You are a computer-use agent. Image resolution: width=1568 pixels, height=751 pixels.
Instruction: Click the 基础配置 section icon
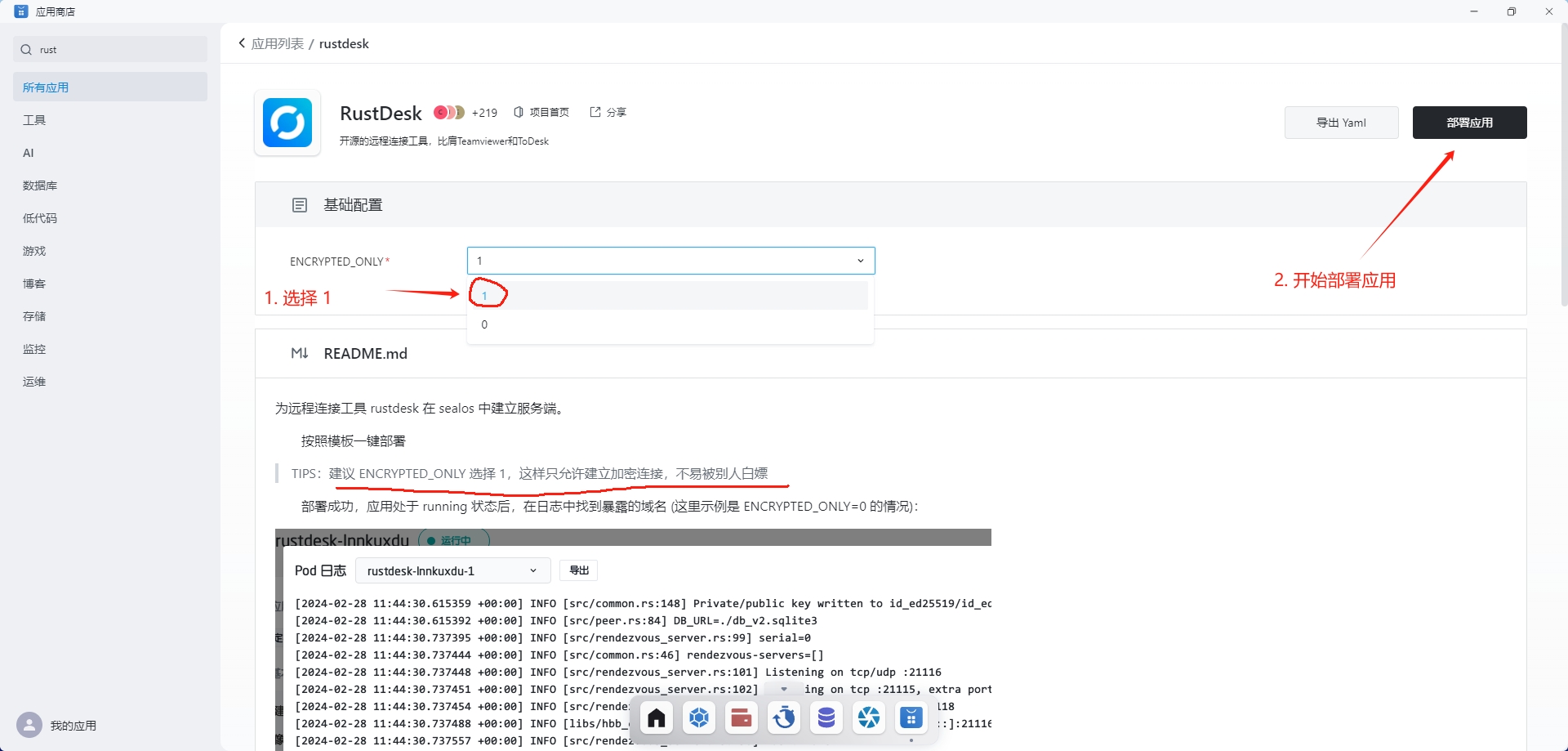[300, 205]
